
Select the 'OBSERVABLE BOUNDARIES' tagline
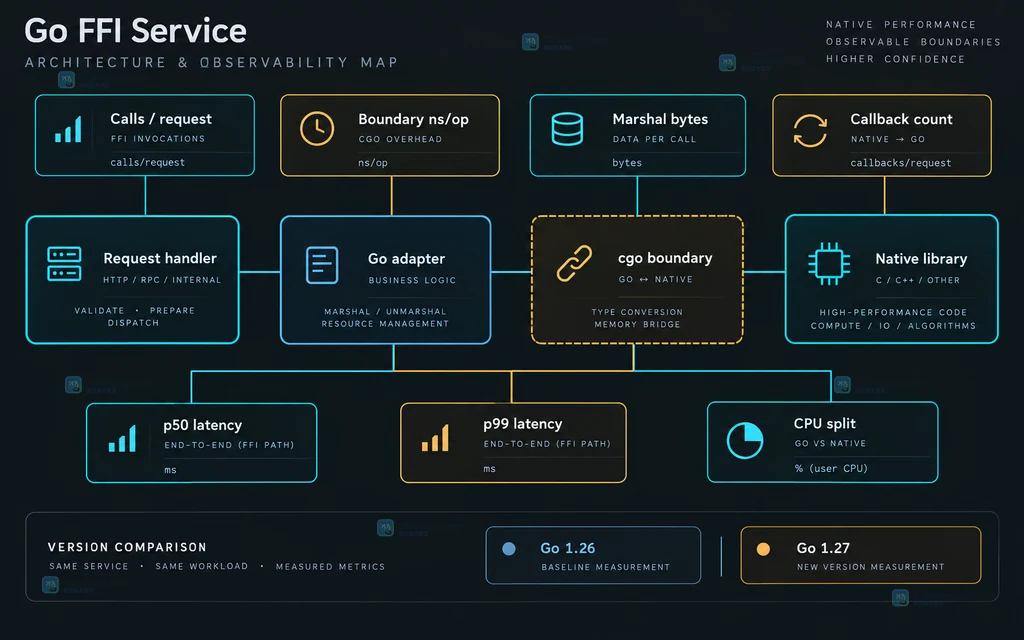913,42
